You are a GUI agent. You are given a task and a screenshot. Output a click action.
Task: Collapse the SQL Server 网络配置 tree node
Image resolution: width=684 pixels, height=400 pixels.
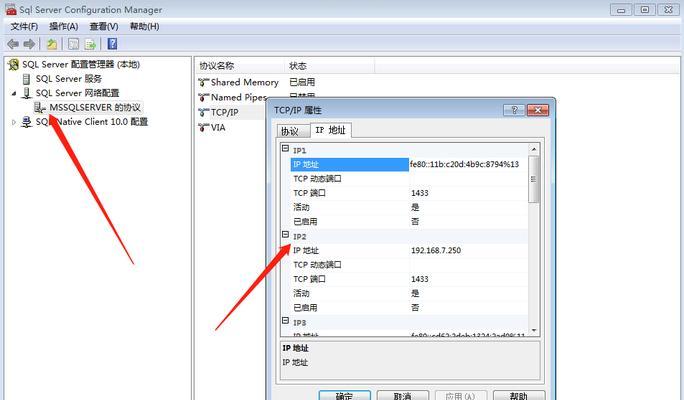coord(14,93)
